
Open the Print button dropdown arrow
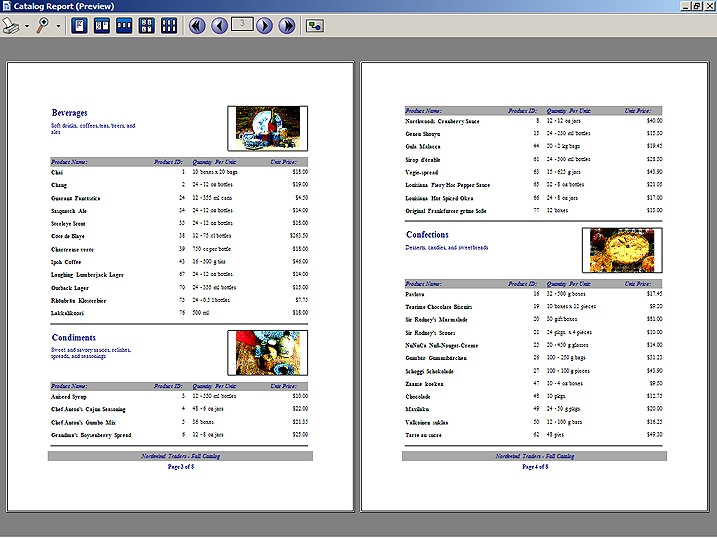tap(27, 26)
